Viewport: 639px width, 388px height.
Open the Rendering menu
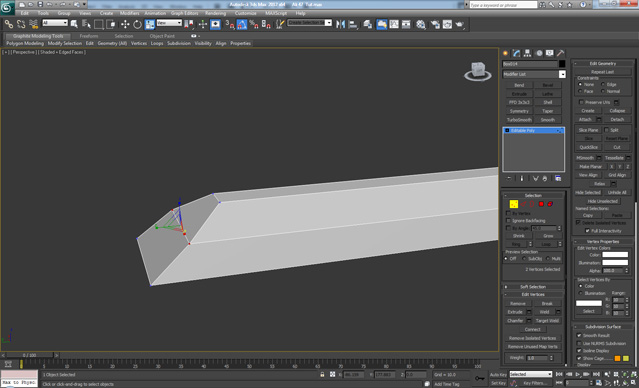[x=215, y=13]
